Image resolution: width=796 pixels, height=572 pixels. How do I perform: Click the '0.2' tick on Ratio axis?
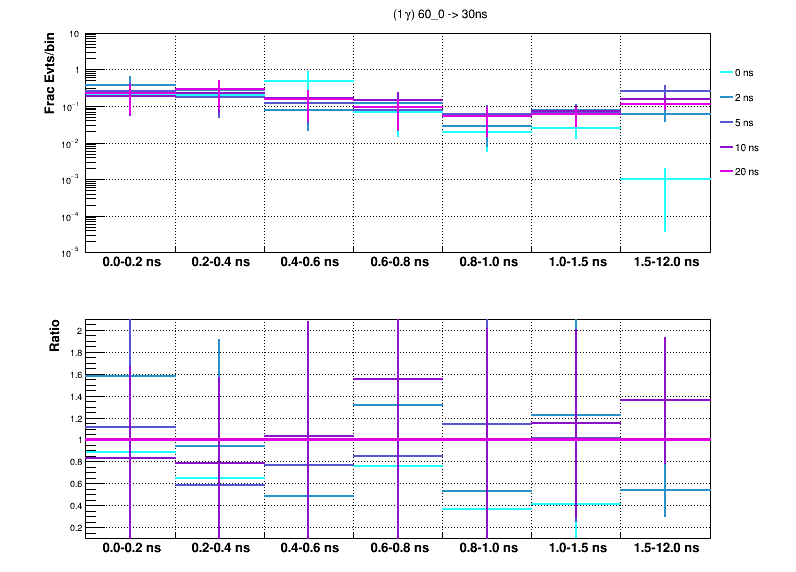coord(73,528)
